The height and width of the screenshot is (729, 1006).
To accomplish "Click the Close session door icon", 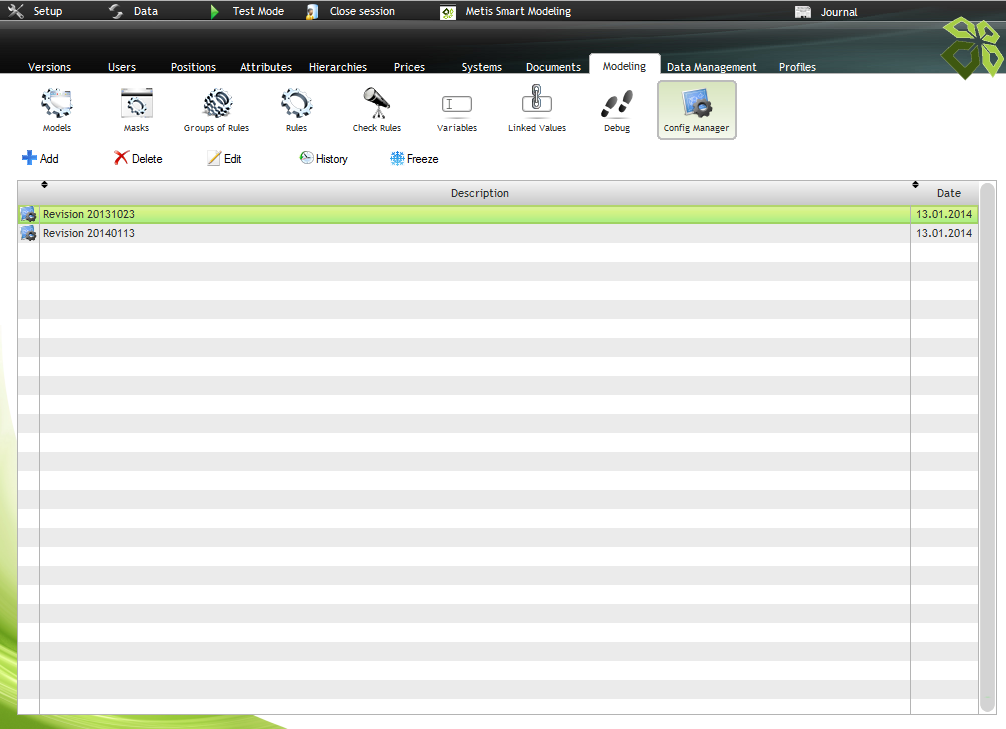I will 312,12.
